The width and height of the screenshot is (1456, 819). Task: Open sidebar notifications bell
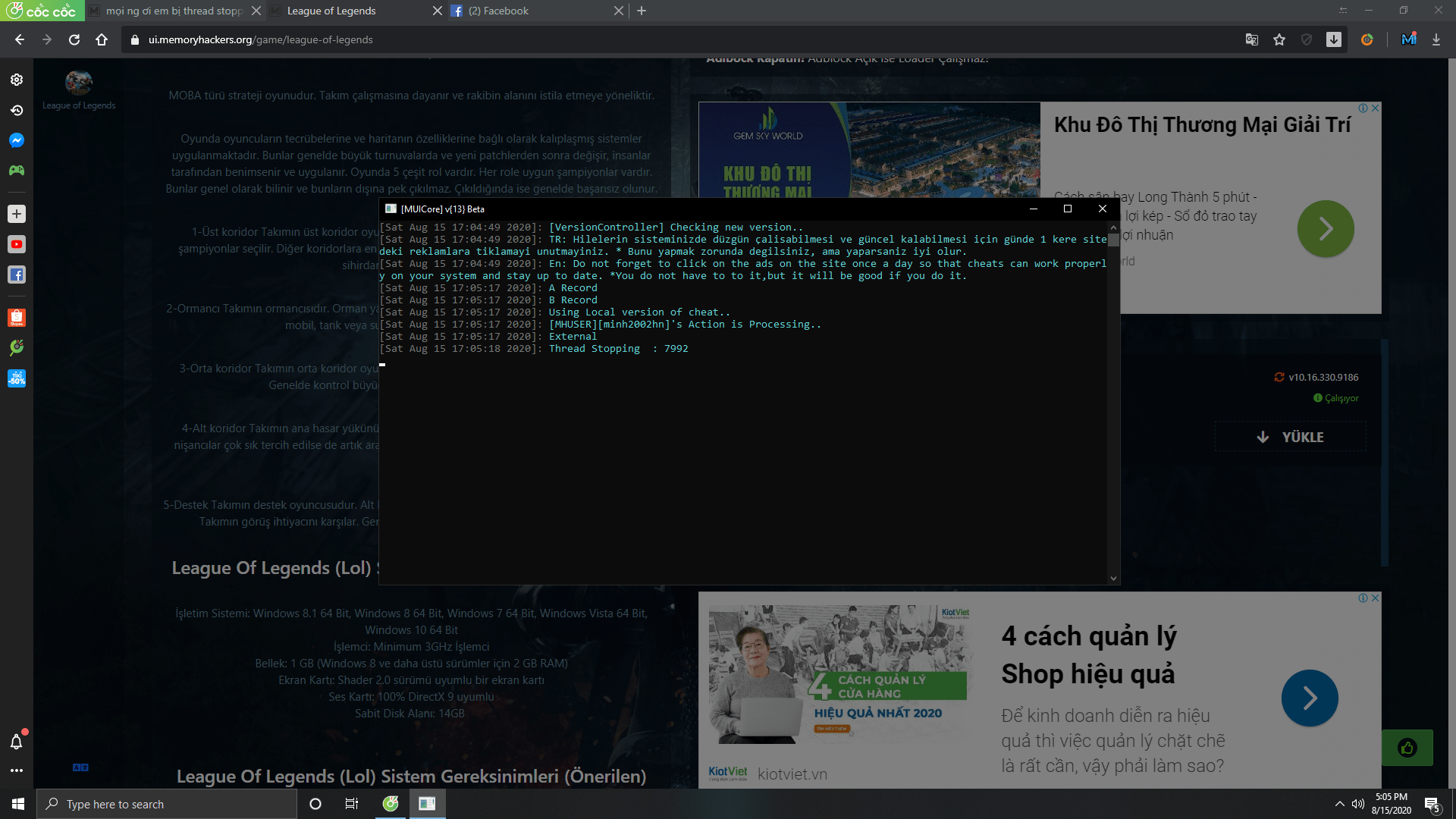tap(17, 742)
